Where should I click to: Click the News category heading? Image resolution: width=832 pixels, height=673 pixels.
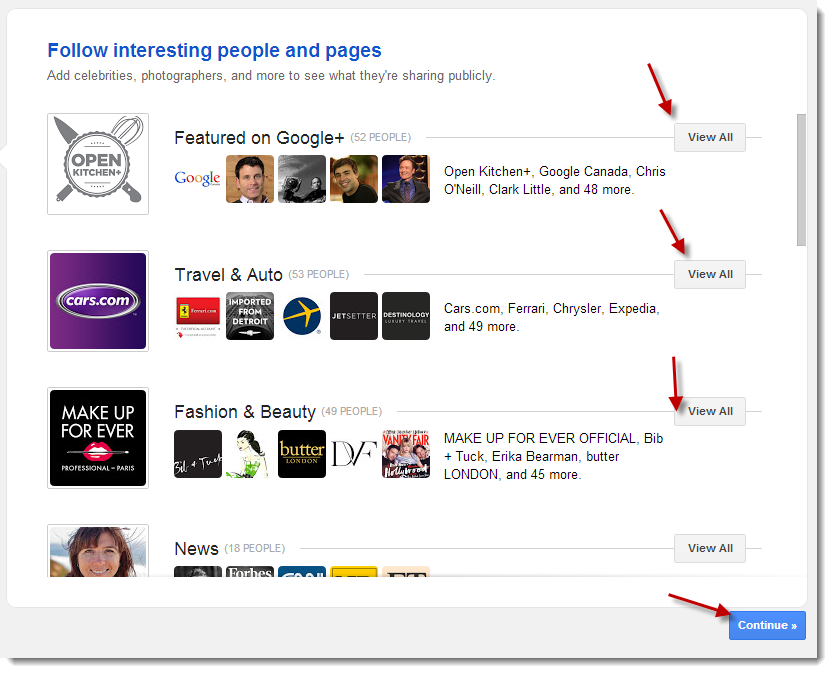(x=196, y=549)
